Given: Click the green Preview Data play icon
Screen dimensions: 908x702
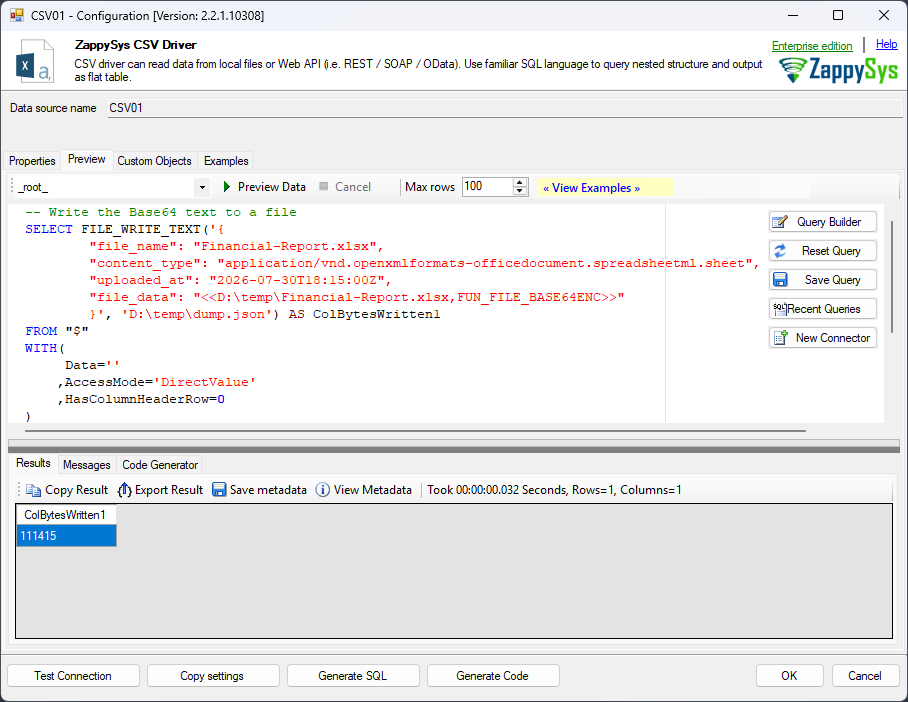Looking at the screenshot, I should coord(227,187).
